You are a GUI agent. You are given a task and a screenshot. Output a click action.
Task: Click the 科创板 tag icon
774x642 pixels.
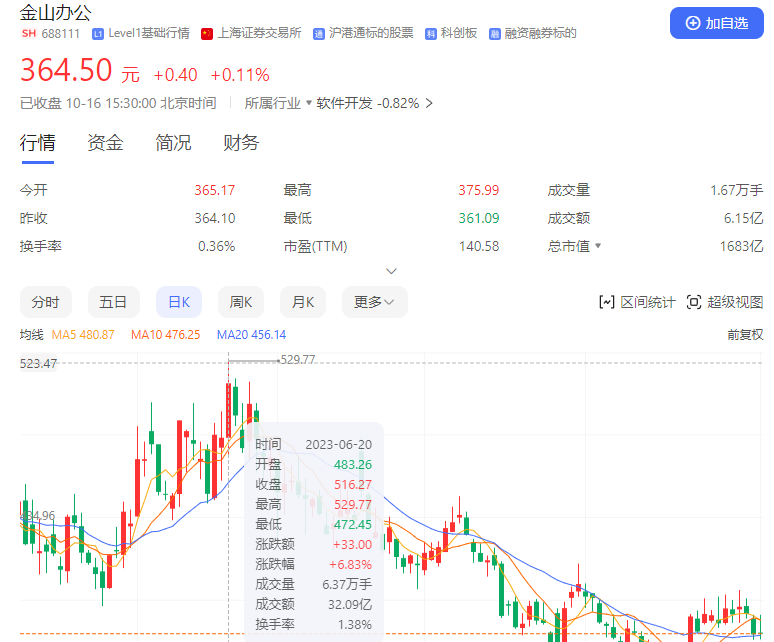(x=431, y=34)
